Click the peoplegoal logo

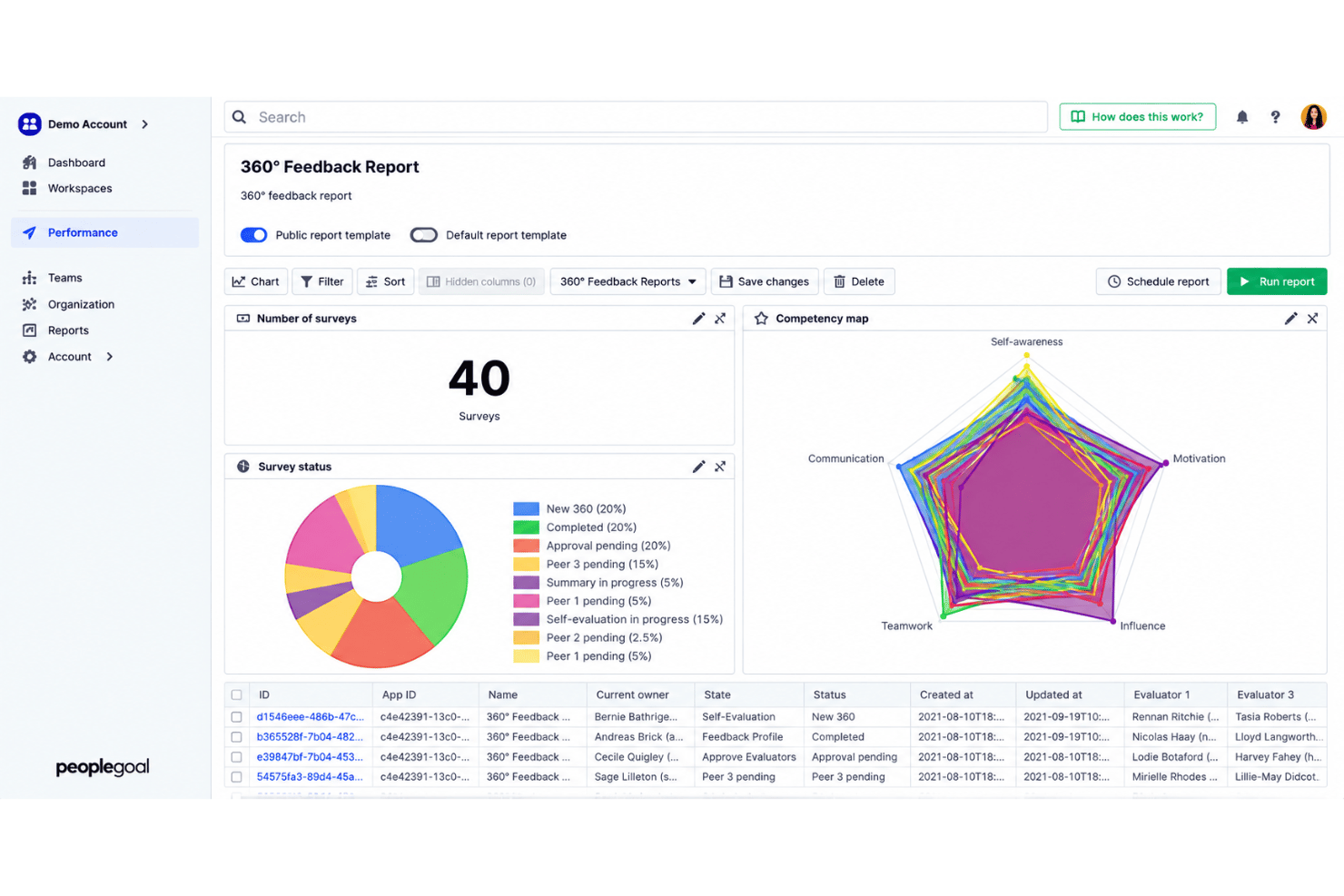103,767
